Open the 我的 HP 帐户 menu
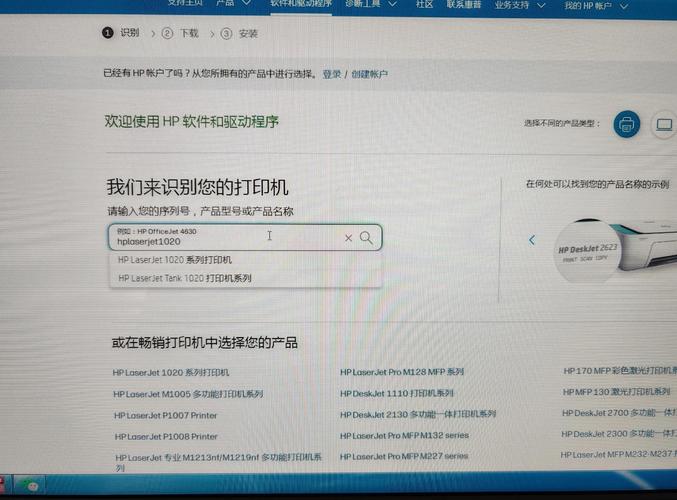This screenshot has height=500, width=677. click(x=590, y=5)
